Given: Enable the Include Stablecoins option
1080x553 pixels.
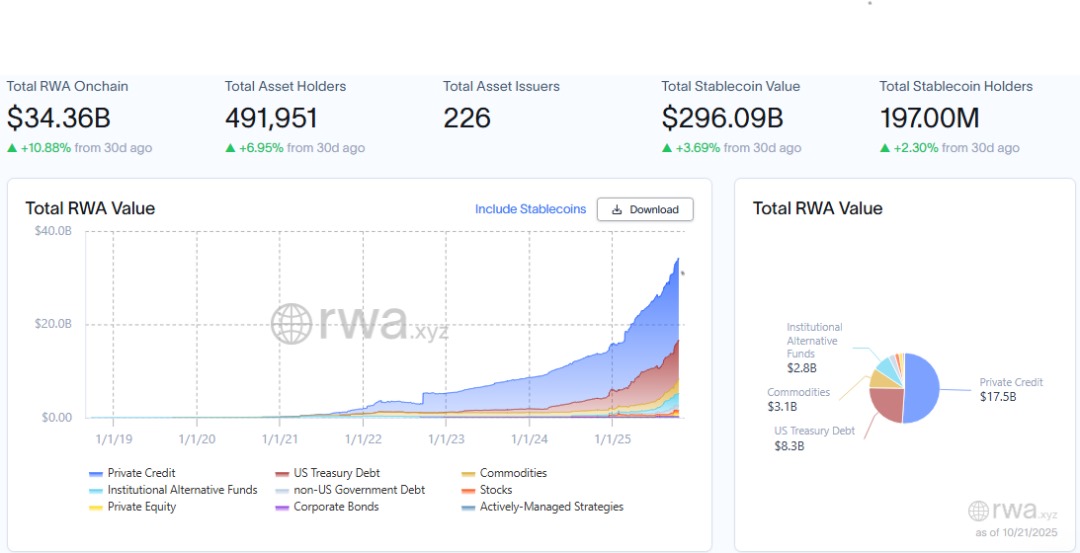Looking at the screenshot, I should [x=530, y=209].
